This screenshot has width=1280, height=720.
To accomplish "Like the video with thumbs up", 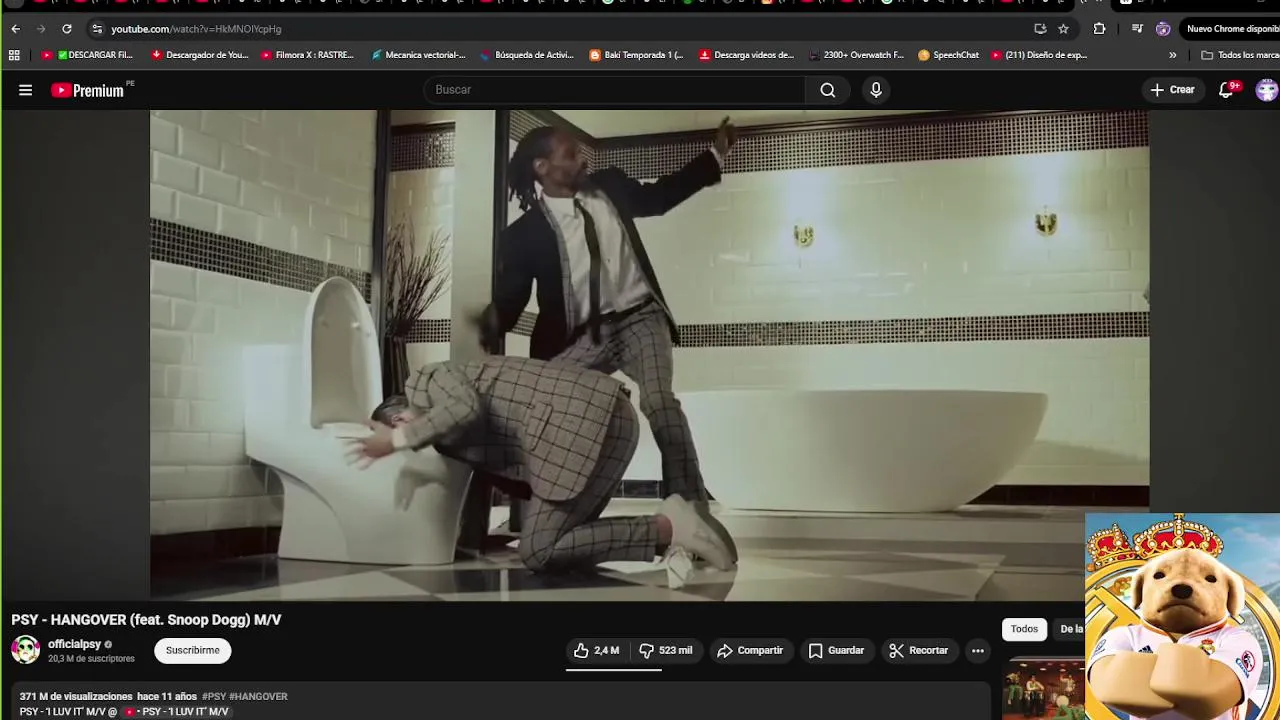I will 597,650.
